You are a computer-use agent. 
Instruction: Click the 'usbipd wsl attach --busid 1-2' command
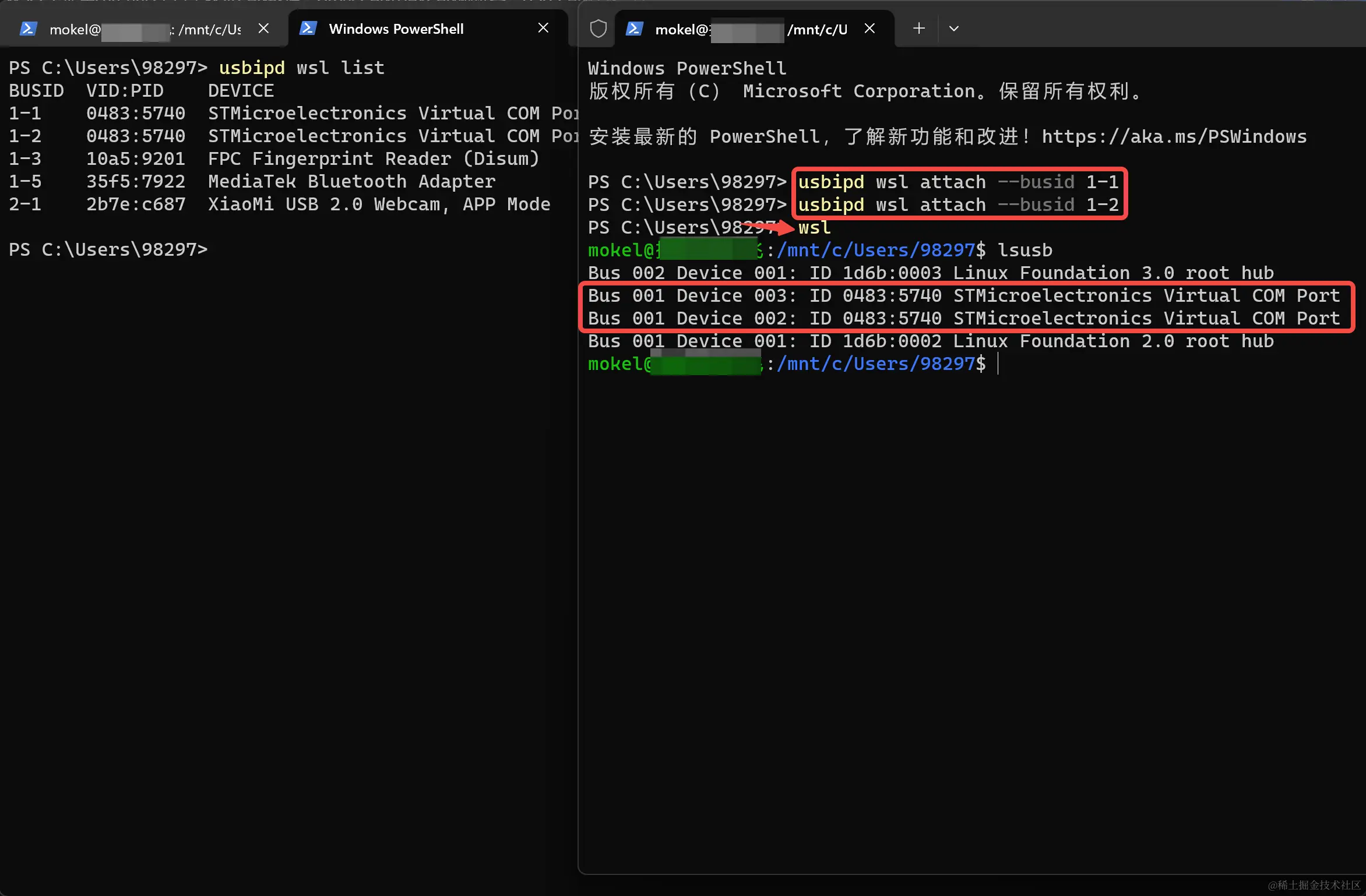(x=957, y=205)
